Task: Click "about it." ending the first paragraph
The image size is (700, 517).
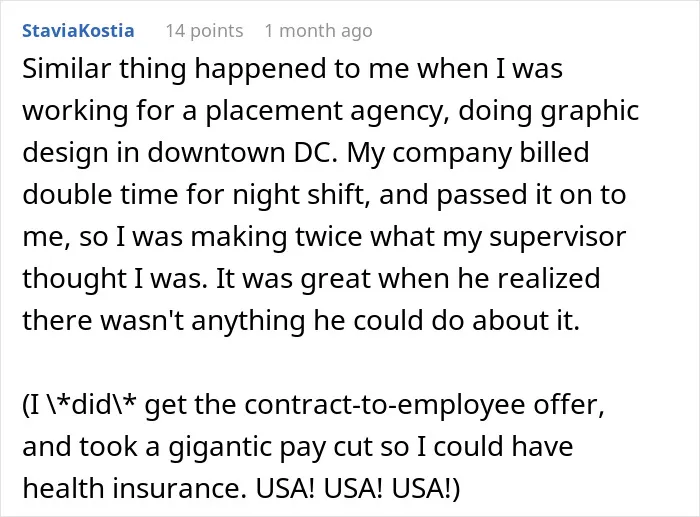Action: tap(526, 320)
